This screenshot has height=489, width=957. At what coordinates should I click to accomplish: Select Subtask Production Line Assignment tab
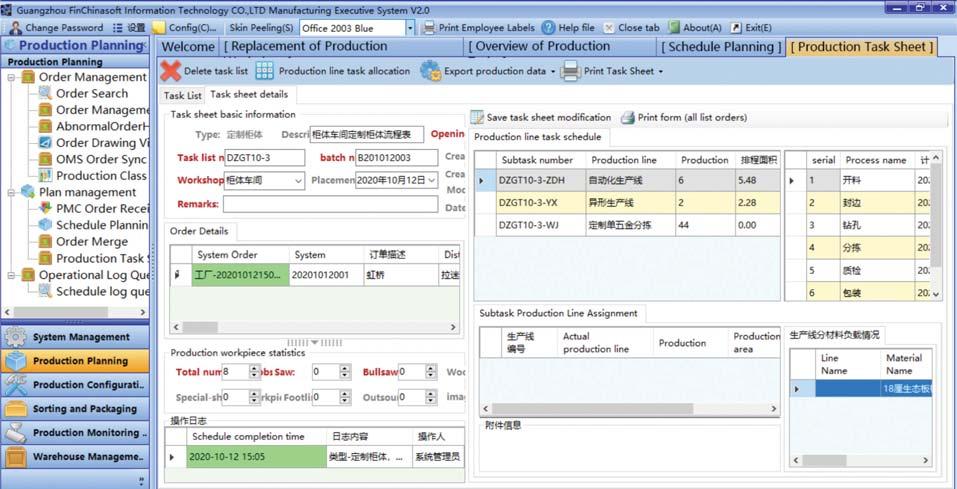point(558,313)
